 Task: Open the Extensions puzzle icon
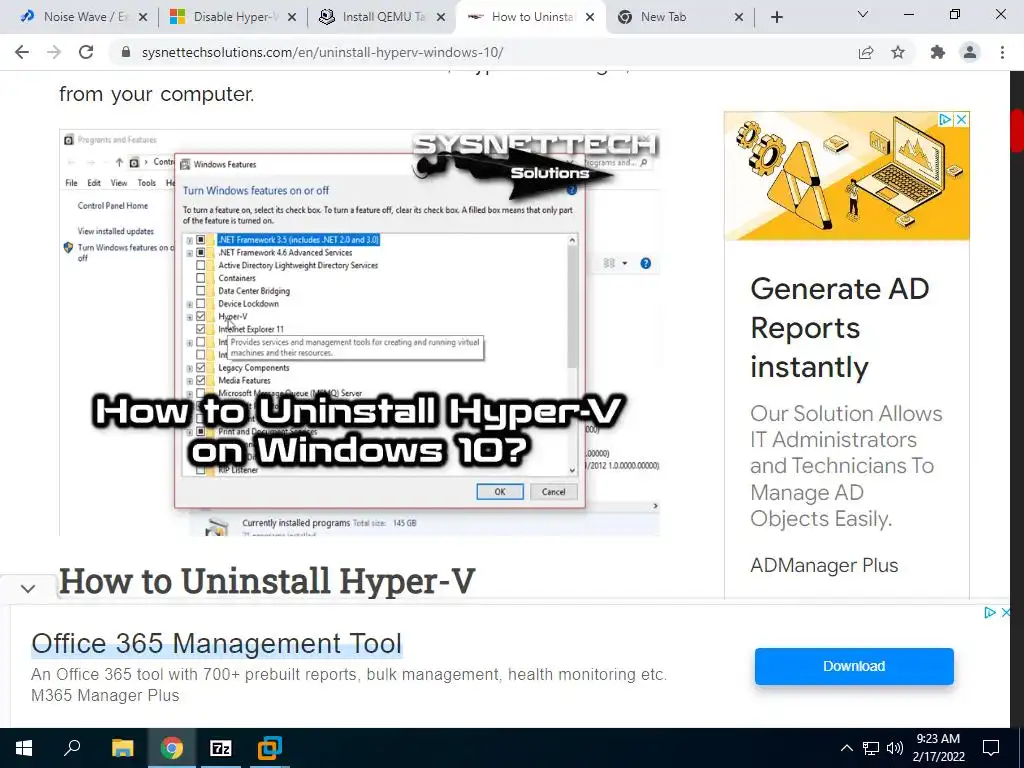[938, 52]
